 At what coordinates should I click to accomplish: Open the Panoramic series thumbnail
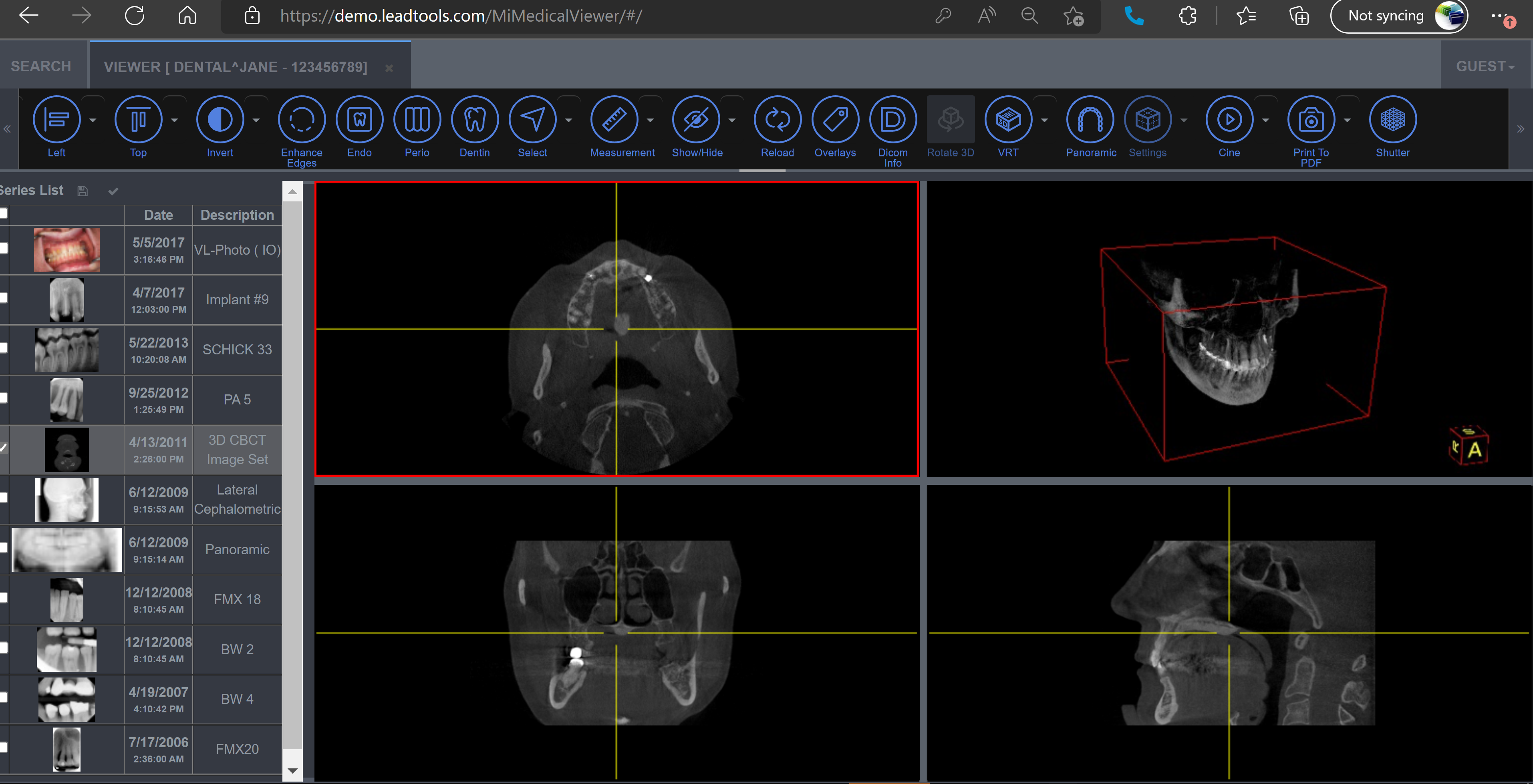(x=66, y=549)
